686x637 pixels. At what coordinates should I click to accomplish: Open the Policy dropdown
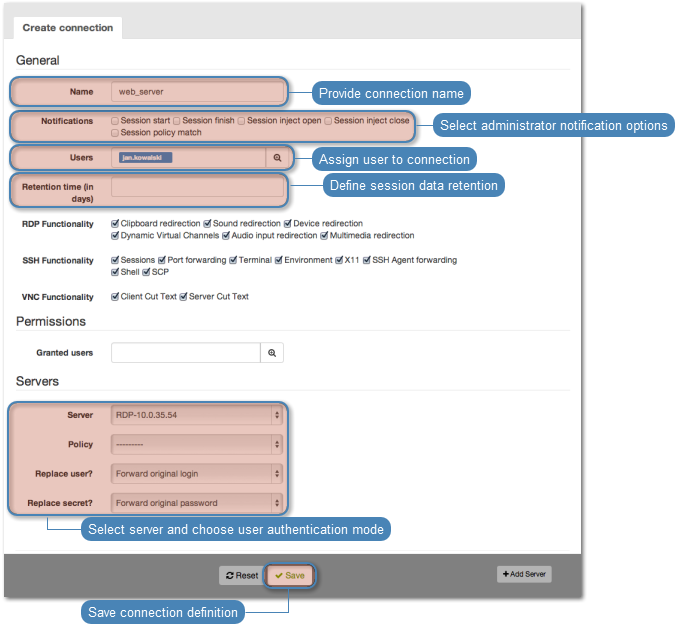click(x=197, y=445)
